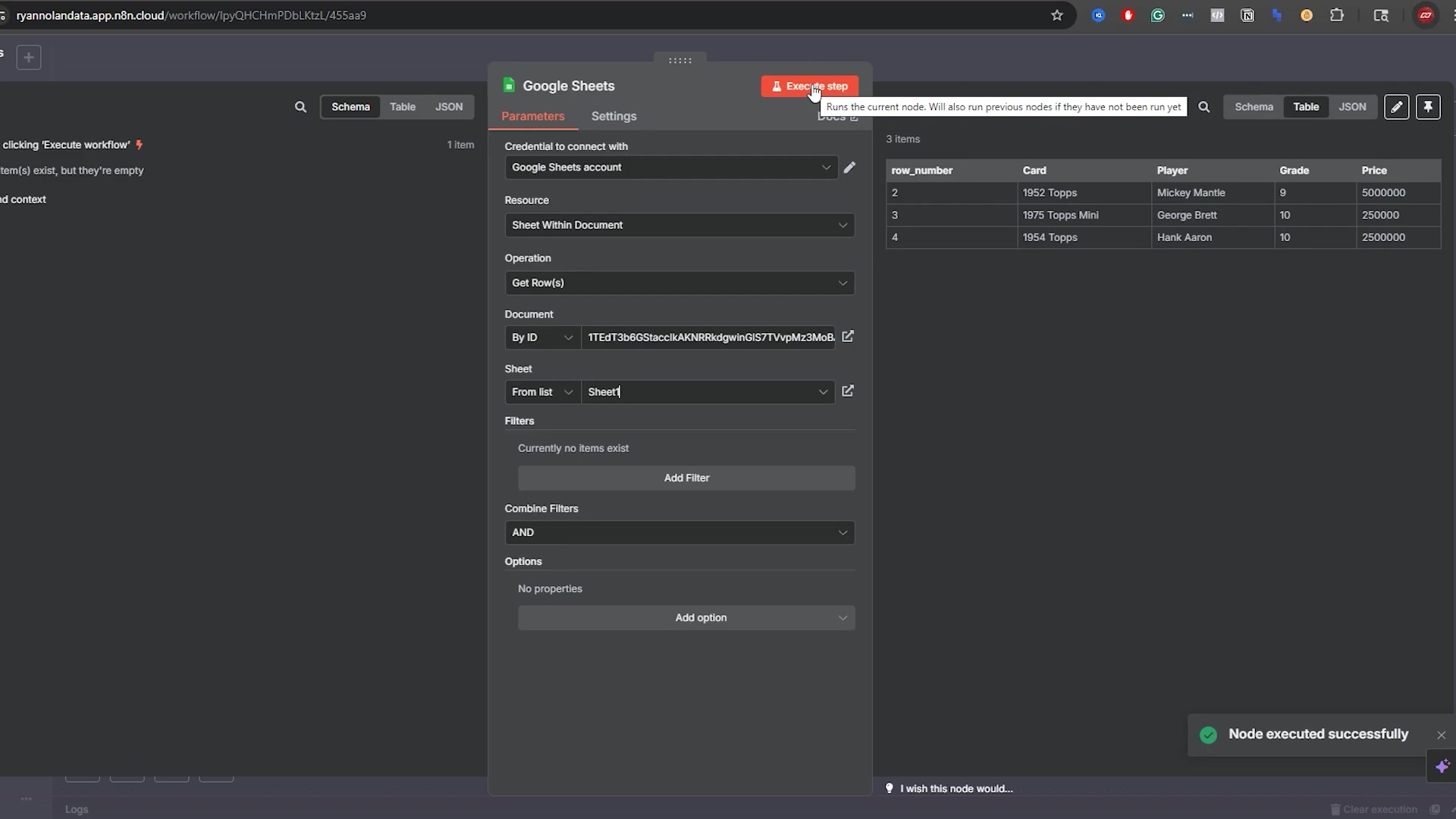Click the Add Filter button

tap(686, 478)
